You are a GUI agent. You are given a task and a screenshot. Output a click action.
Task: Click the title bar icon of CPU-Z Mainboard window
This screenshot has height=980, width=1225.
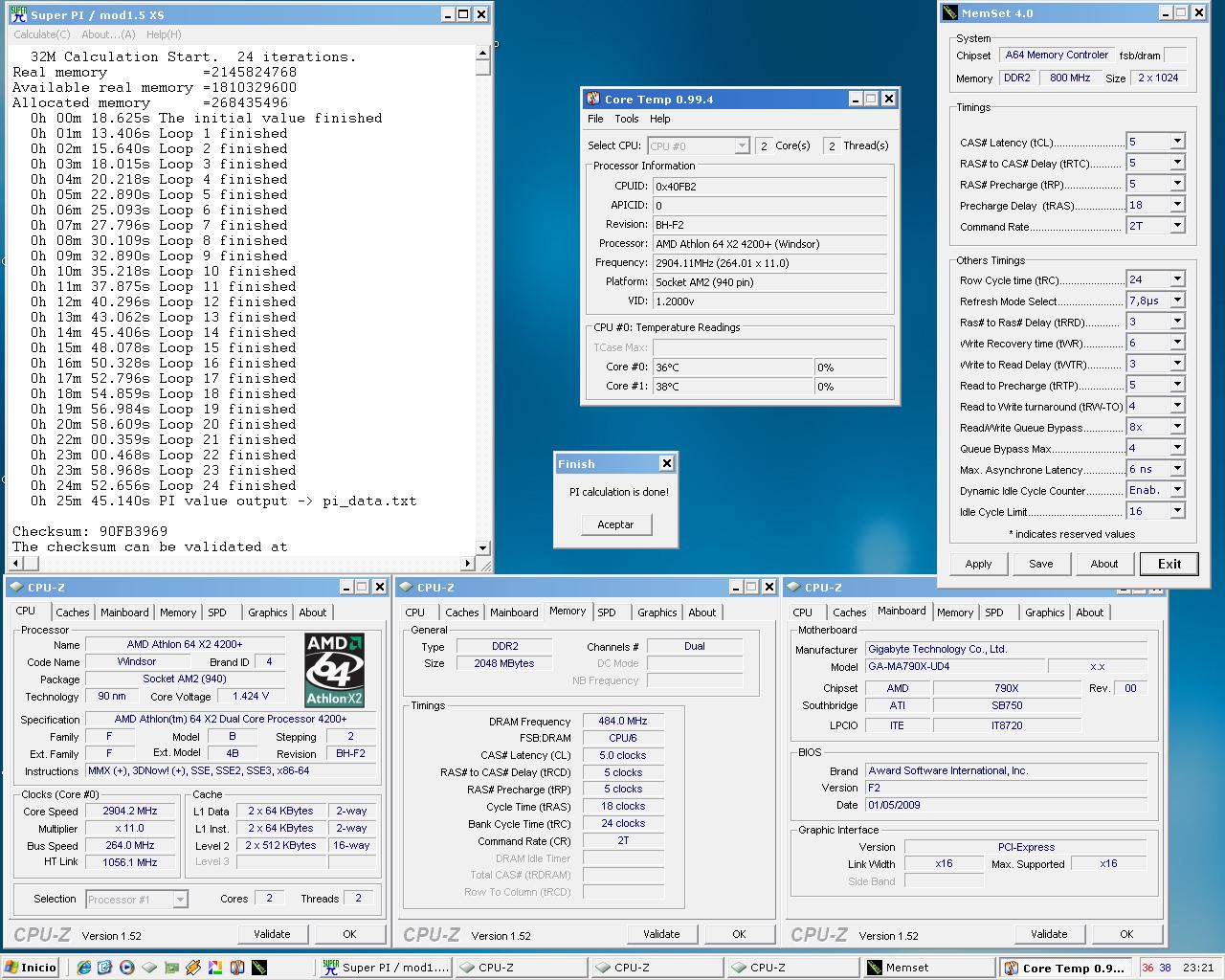pos(794,588)
